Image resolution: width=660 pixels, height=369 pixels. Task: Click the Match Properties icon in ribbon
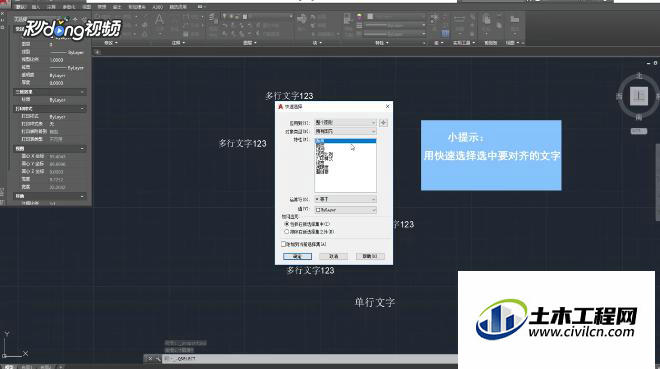tap(347, 19)
